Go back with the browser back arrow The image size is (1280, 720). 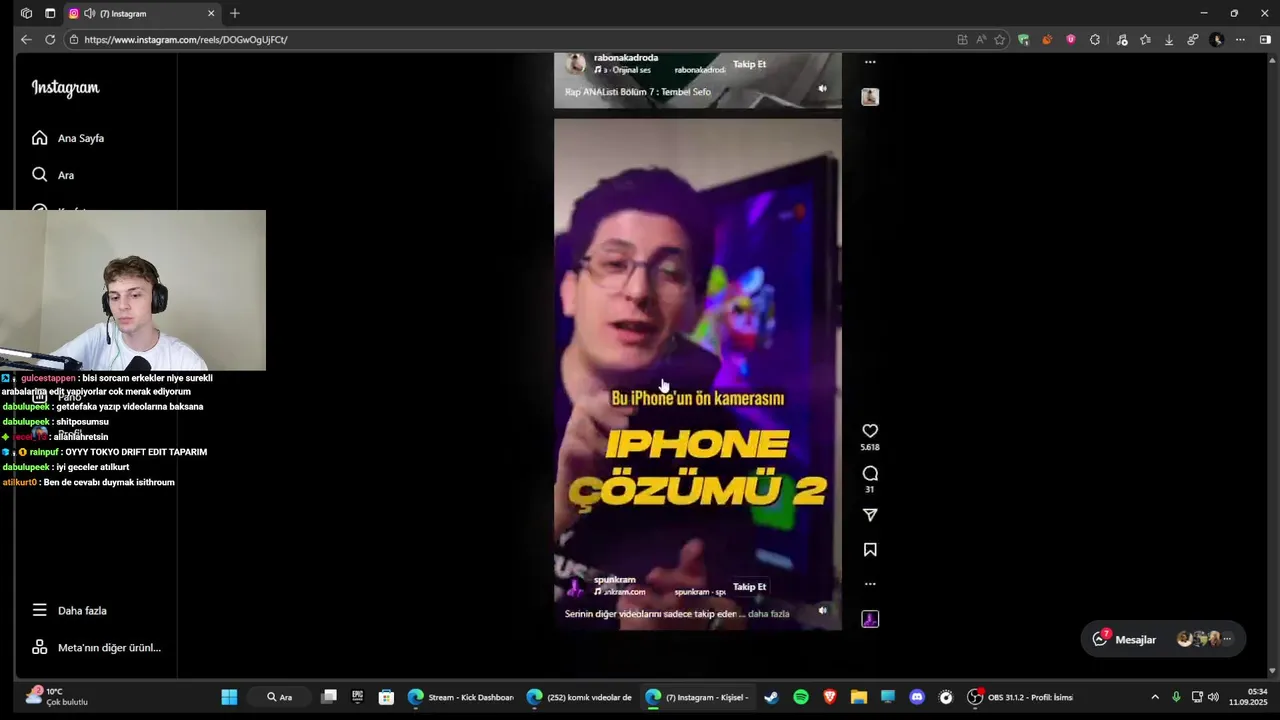pyautogui.click(x=26, y=40)
